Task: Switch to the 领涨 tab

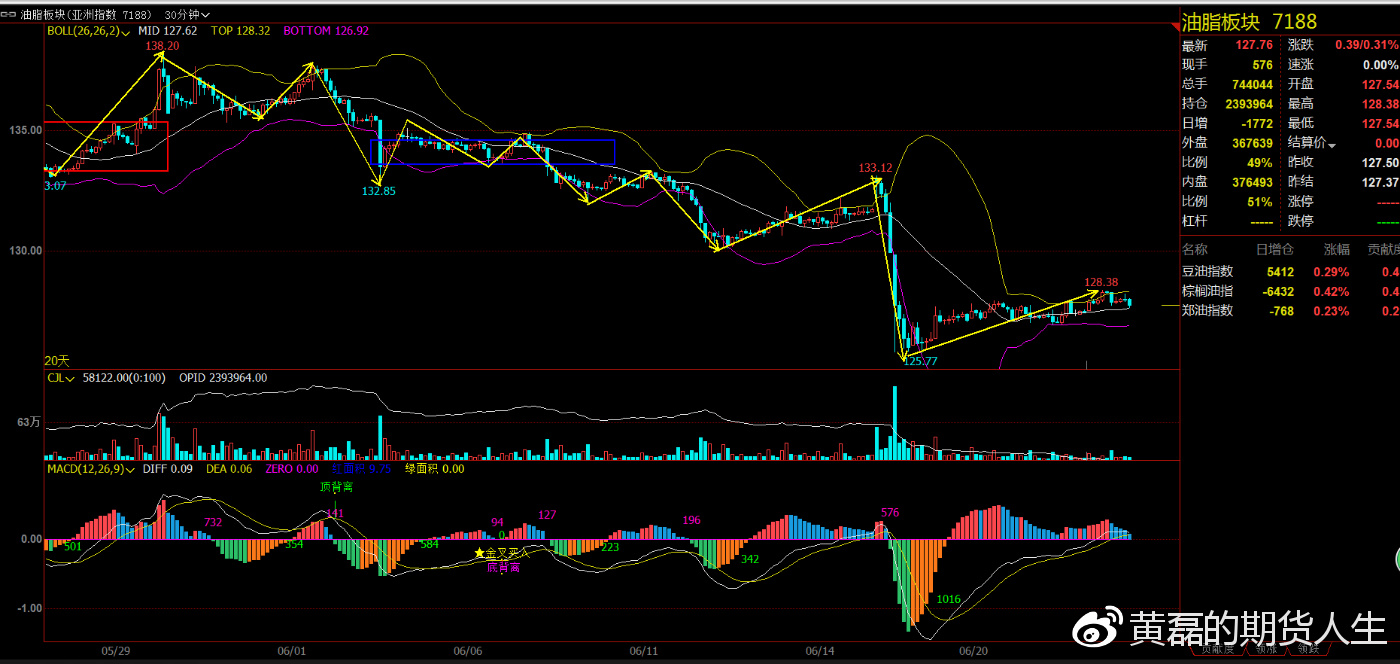Action: tap(1265, 650)
